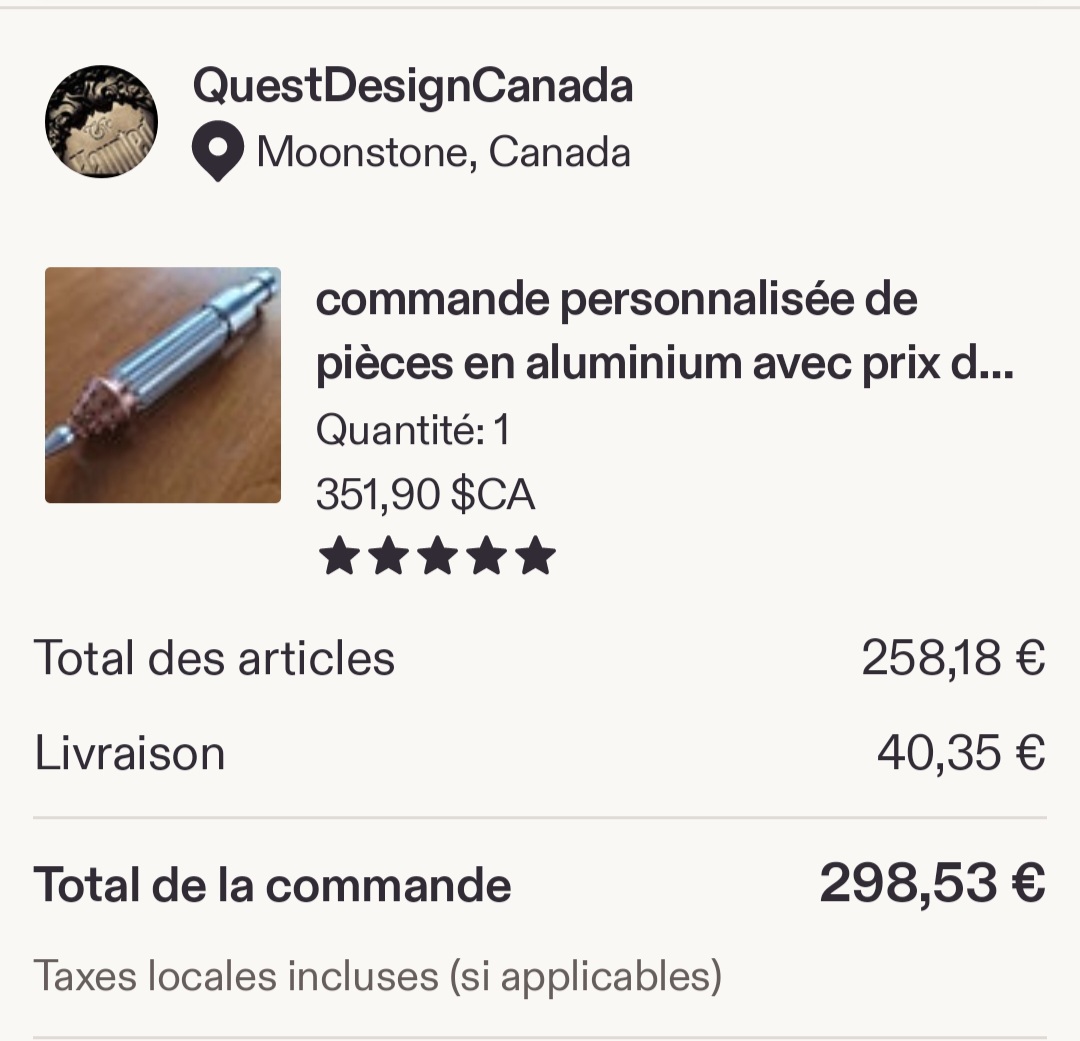Tap the Total des articles label

(x=215, y=659)
